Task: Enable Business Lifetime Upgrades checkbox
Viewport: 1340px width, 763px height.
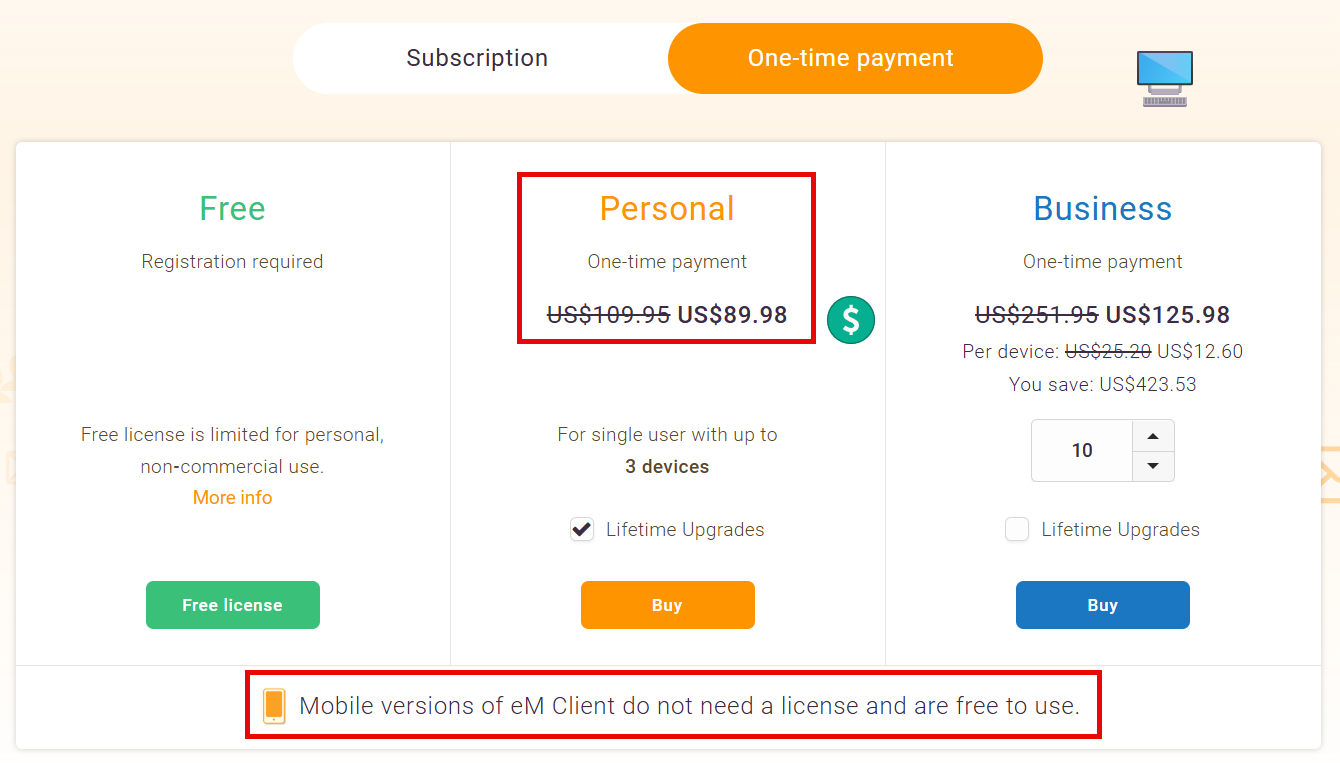Action: (1017, 529)
